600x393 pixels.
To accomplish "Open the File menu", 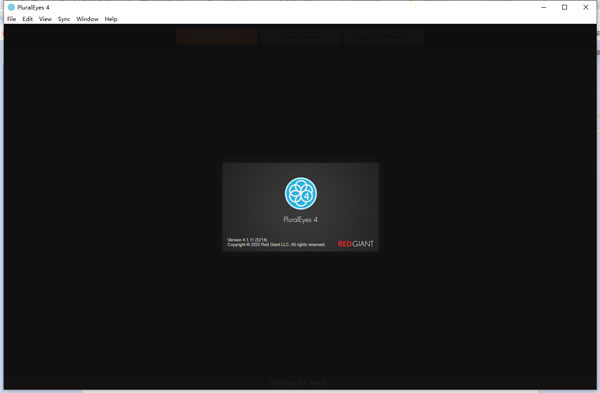I will tap(11, 19).
